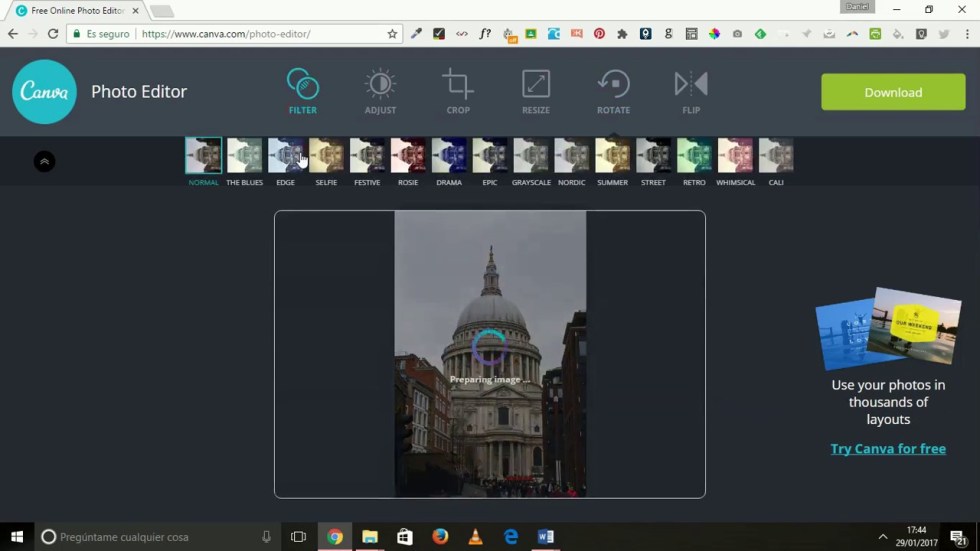This screenshot has width=980, height=551.
Task: Apply The Blues filter
Action: [x=244, y=156]
